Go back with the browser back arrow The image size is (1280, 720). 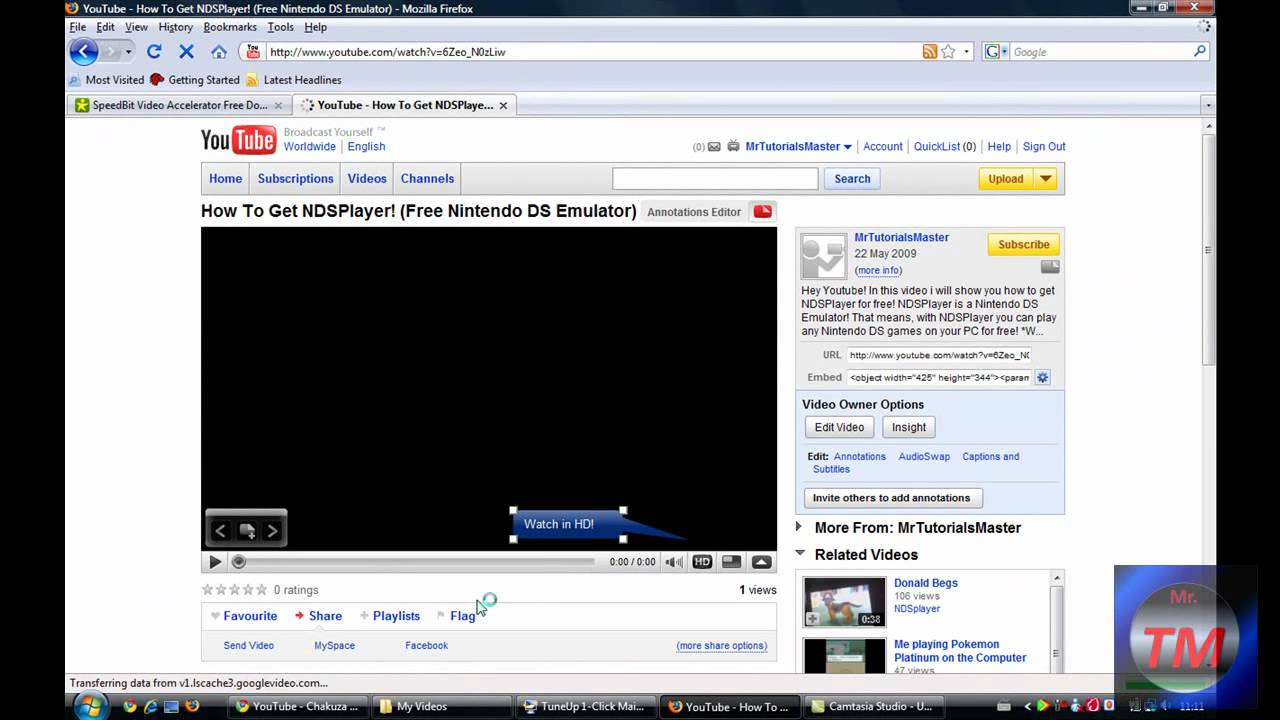(84, 51)
